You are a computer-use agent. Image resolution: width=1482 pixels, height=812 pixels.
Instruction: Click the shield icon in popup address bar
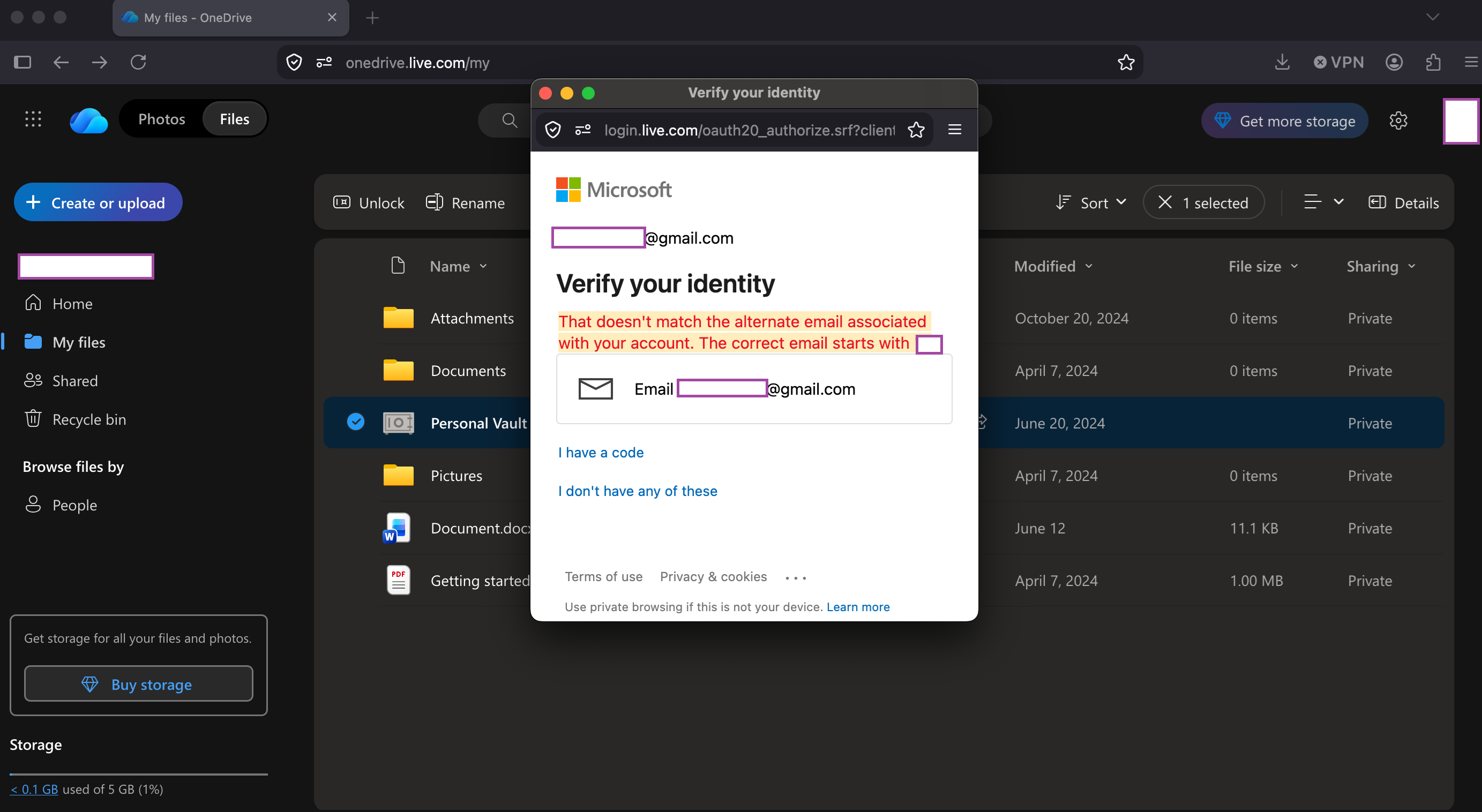[x=553, y=130]
